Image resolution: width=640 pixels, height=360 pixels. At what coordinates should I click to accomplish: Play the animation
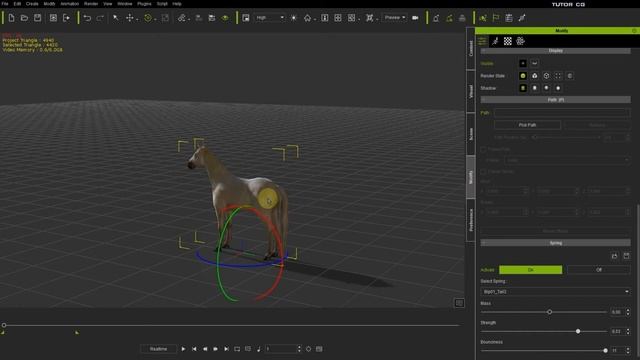tap(183, 349)
